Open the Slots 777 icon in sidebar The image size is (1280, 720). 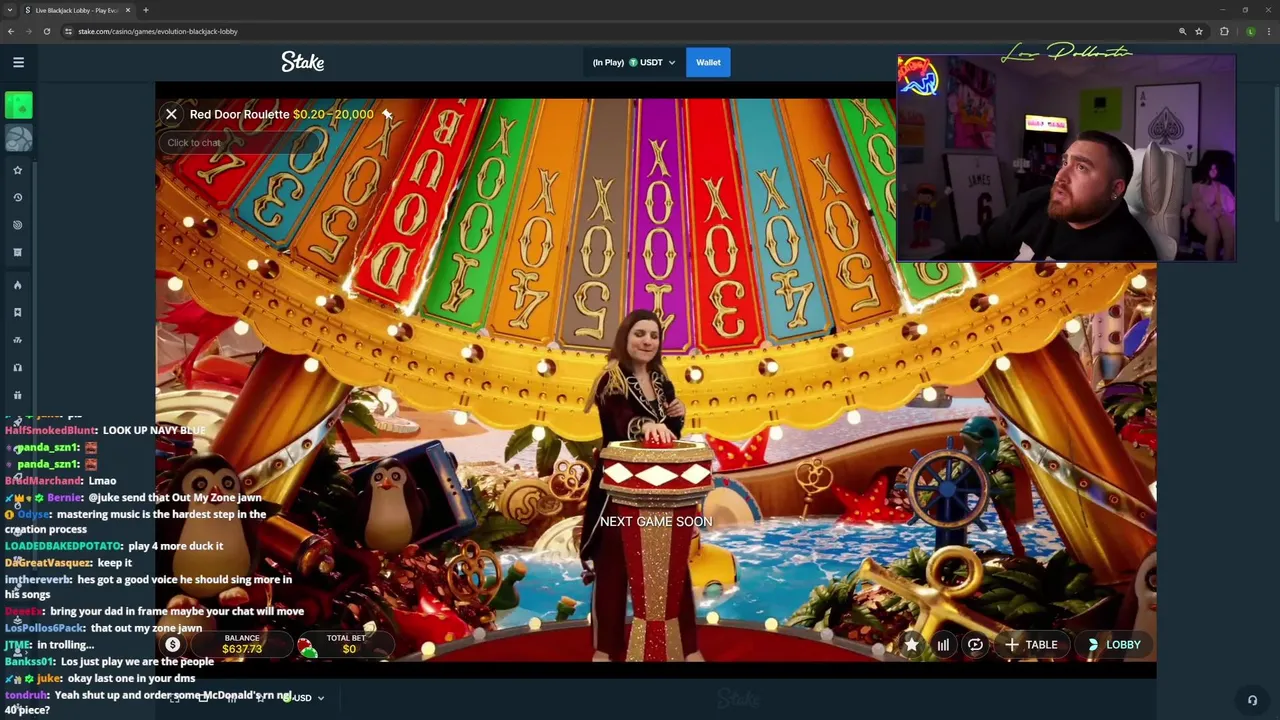click(x=17, y=340)
